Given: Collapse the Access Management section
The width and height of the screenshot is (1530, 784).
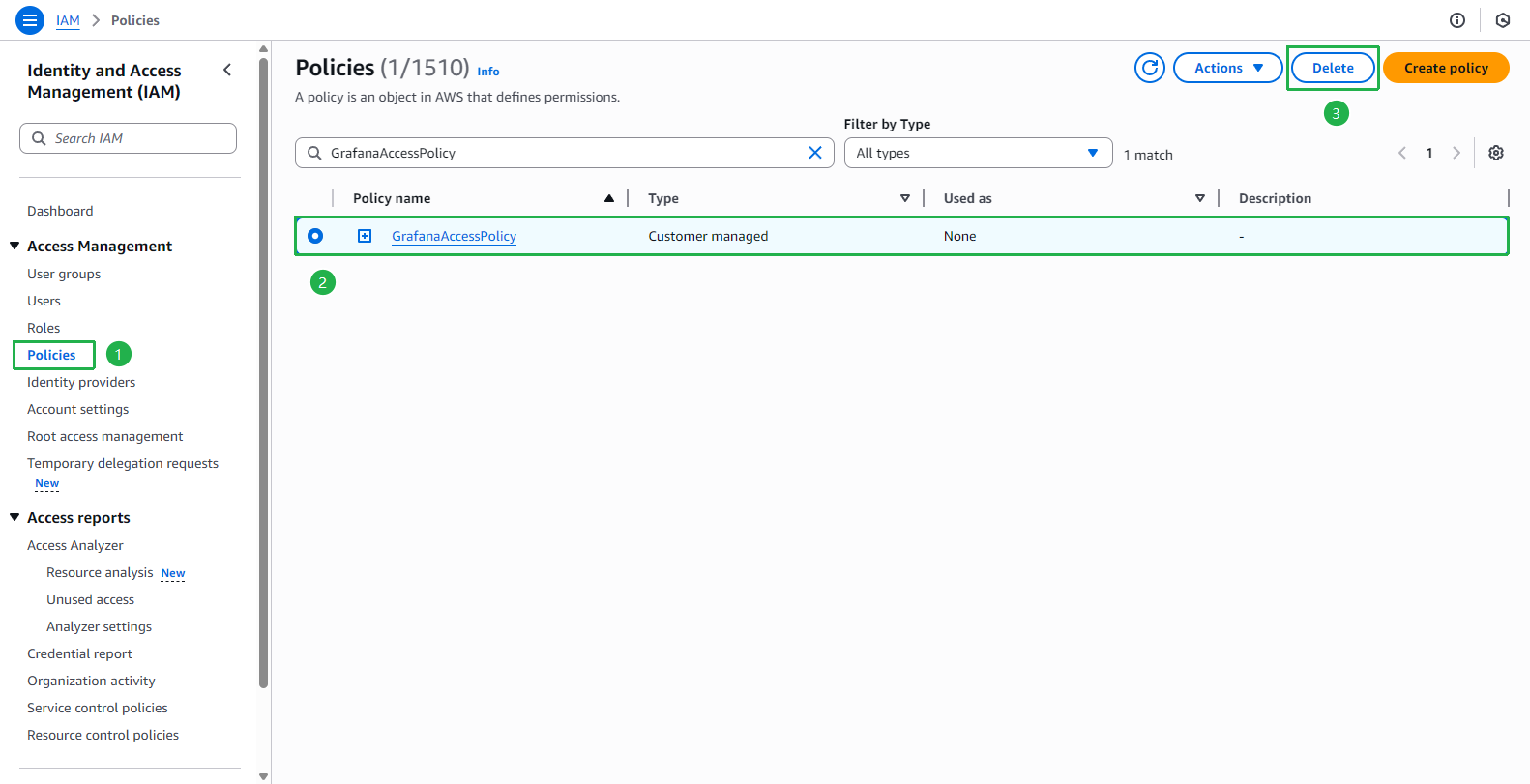Looking at the screenshot, I should tap(15, 246).
